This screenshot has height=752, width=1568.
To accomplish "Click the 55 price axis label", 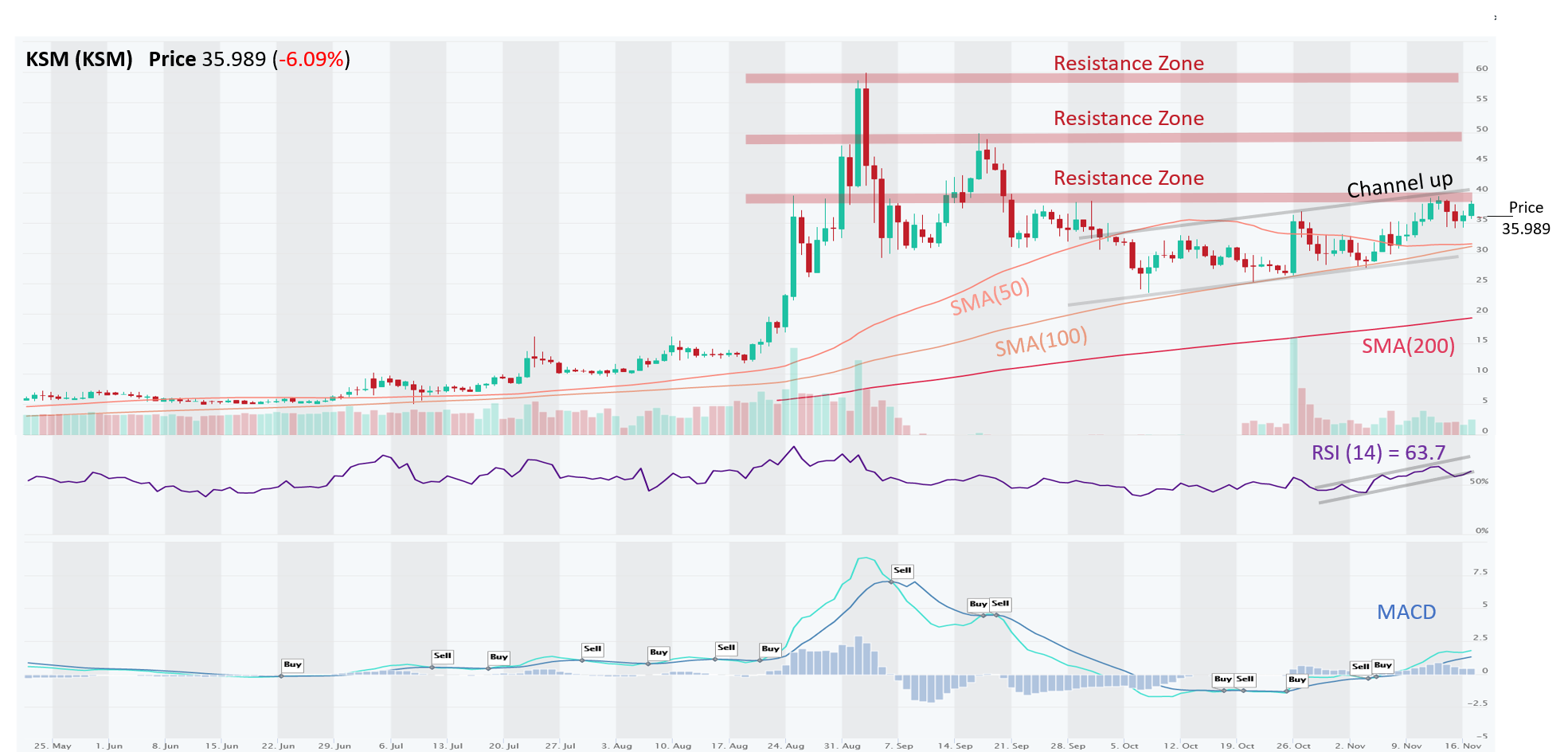I will pyautogui.click(x=1481, y=99).
